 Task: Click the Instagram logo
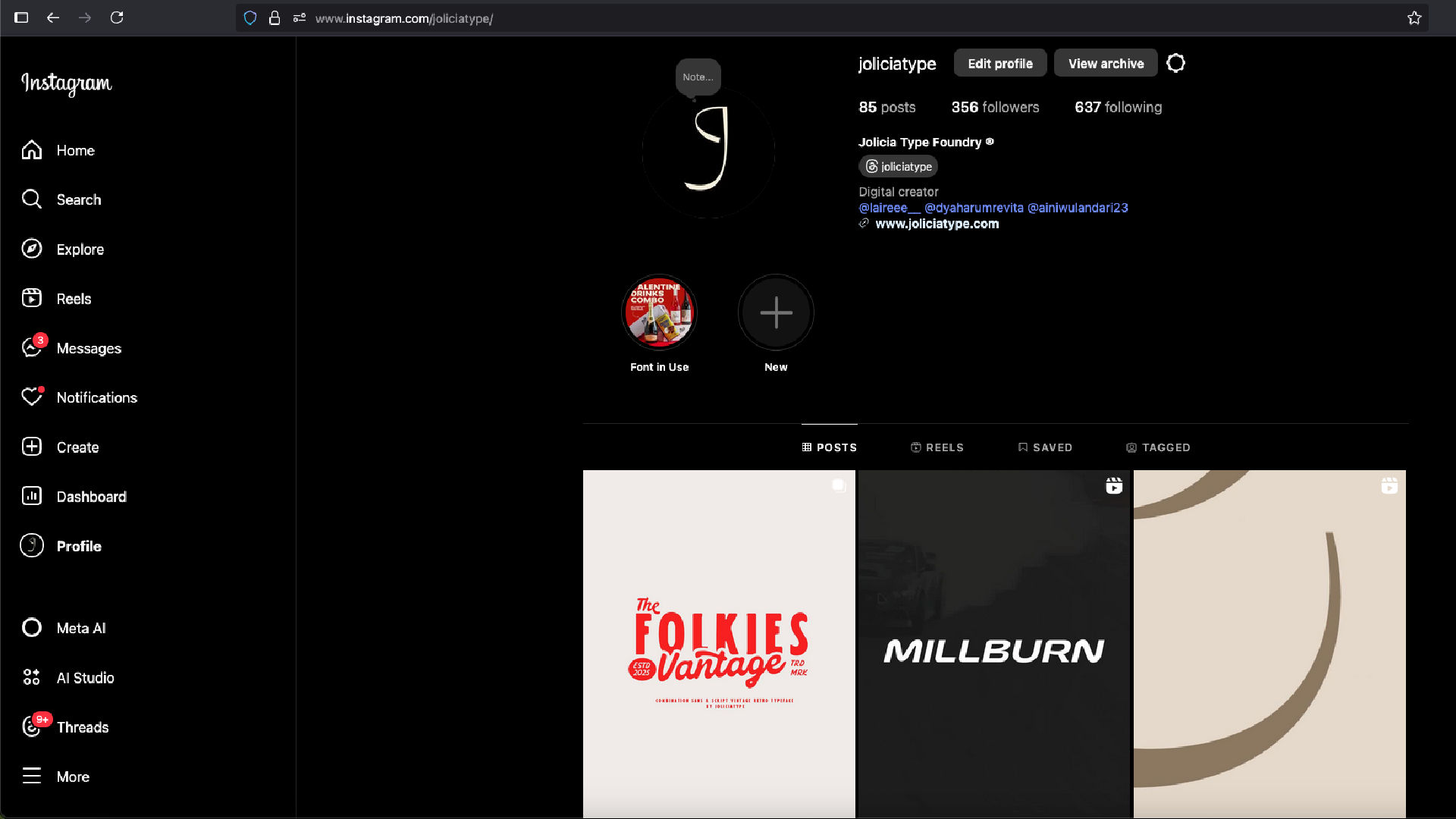coord(67,83)
